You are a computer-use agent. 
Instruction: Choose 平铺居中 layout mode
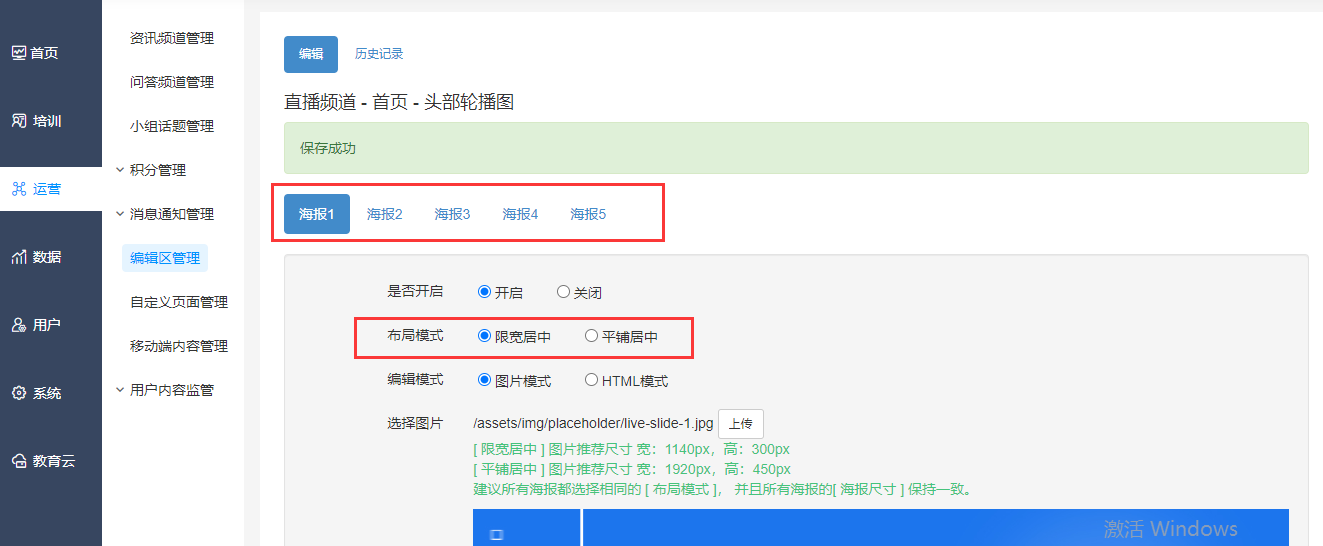coord(591,336)
